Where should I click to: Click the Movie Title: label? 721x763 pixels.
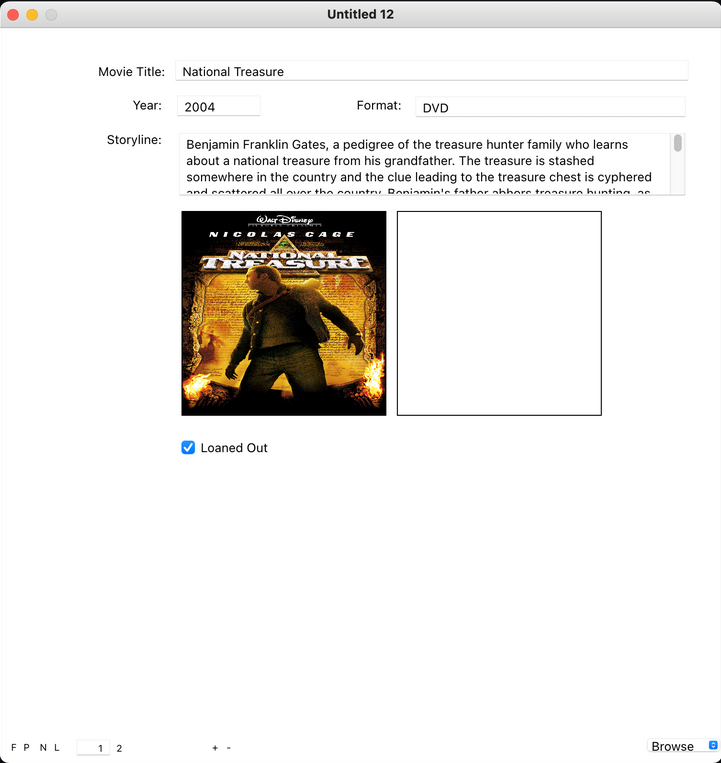point(131,72)
